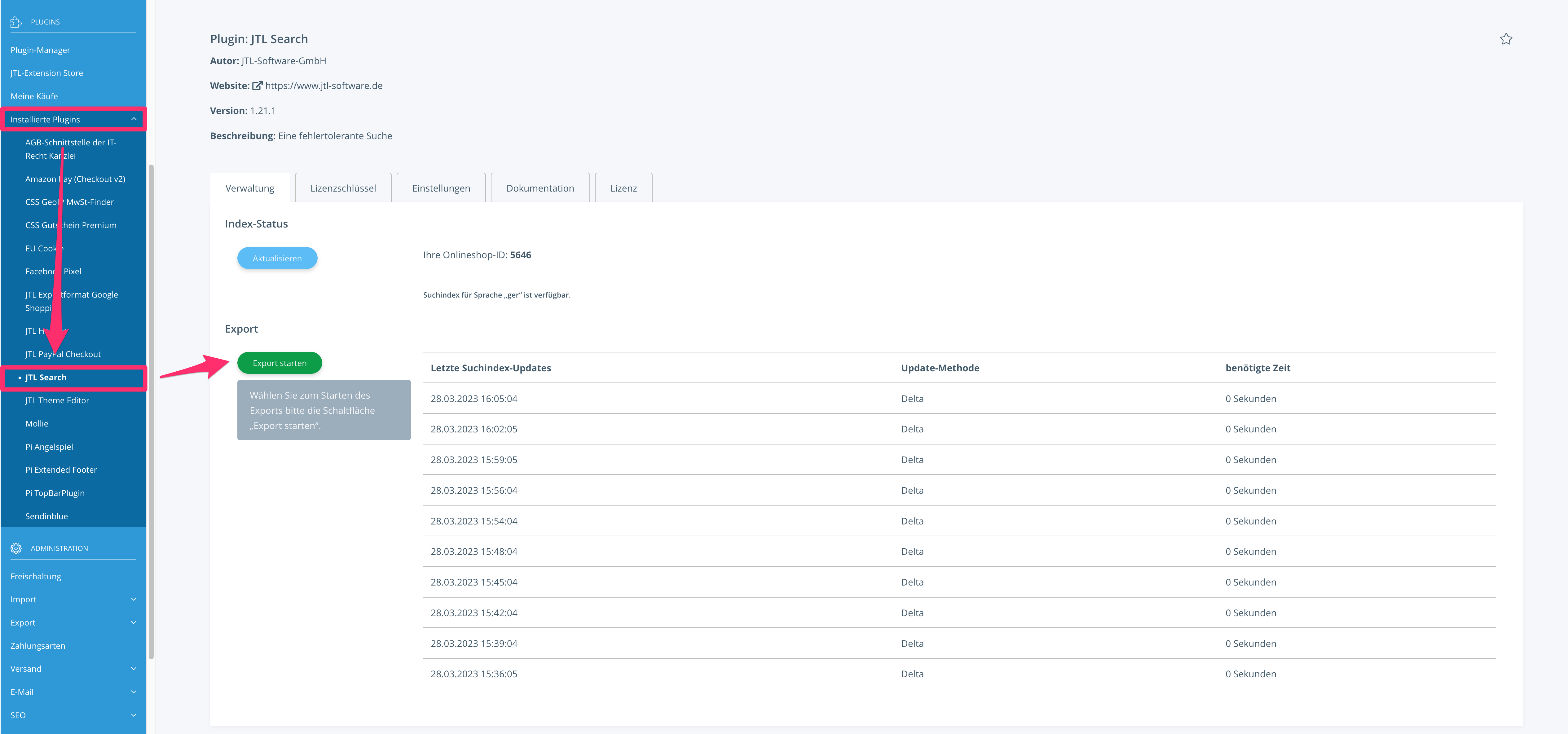Open the Lizenzschlüssel tab
This screenshot has height=734, width=1568.
point(343,188)
